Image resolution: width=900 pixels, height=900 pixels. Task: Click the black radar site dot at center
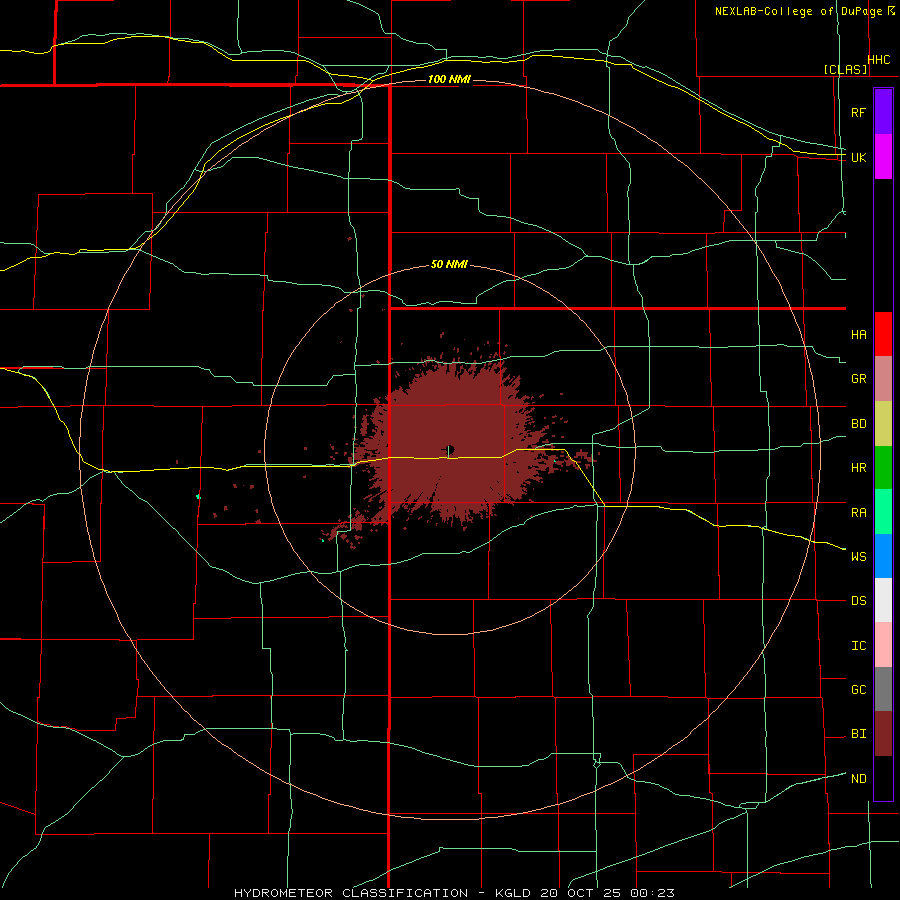tap(451, 449)
